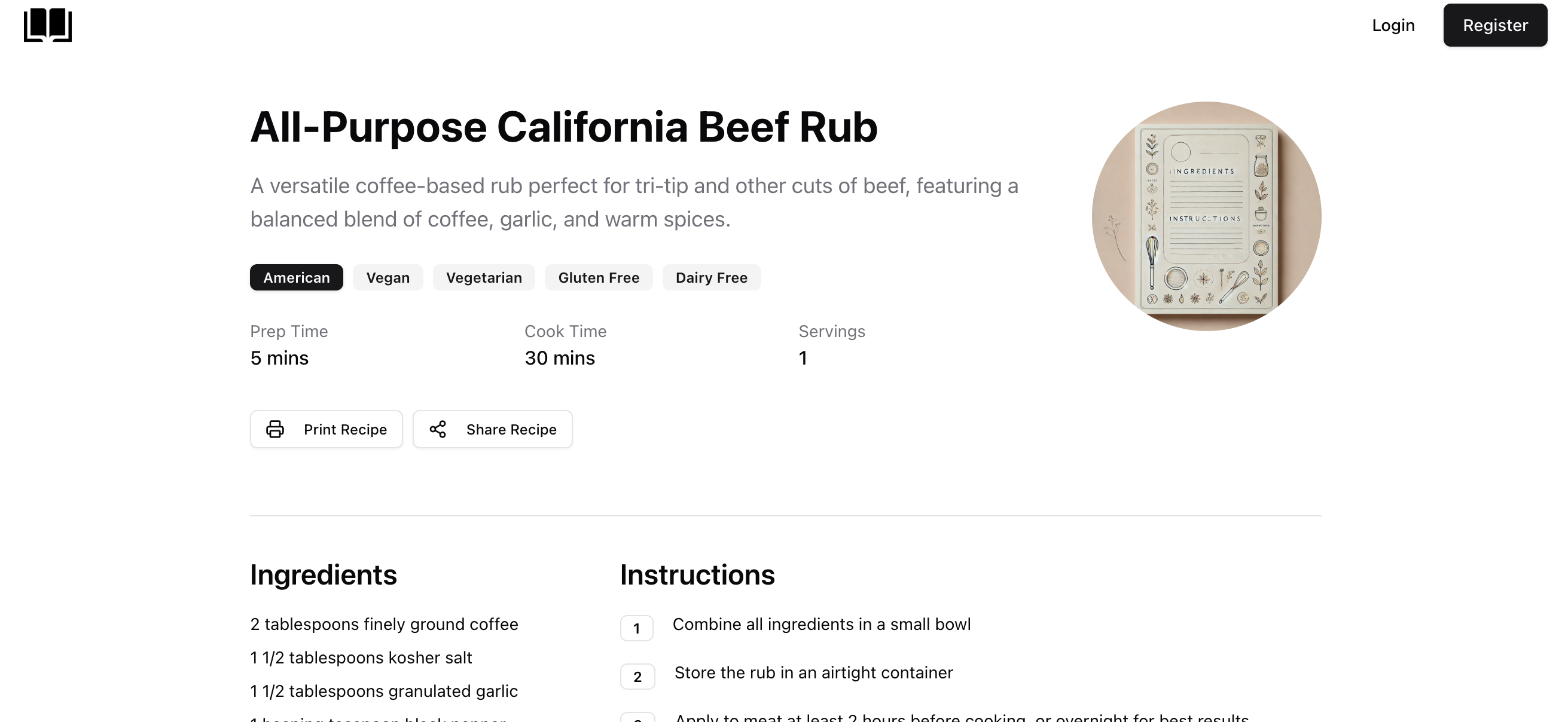The width and height of the screenshot is (1568, 722).
Task: Toggle the Vegetarian tag
Action: coord(484,277)
